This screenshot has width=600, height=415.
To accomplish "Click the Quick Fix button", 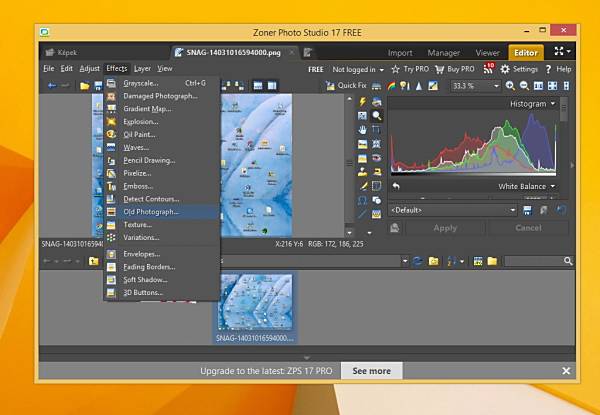I will click(x=346, y=86).
